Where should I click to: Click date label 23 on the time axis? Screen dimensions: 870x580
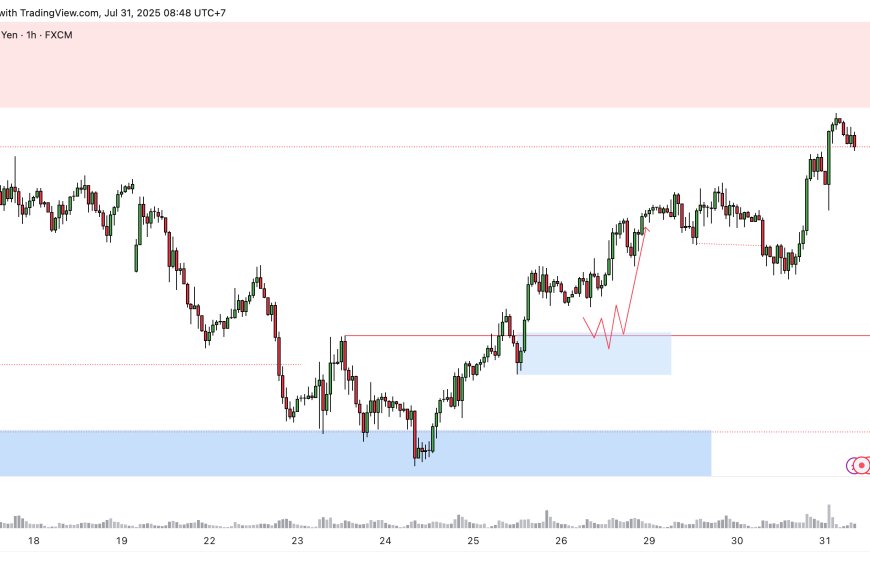tap(297, 541)
